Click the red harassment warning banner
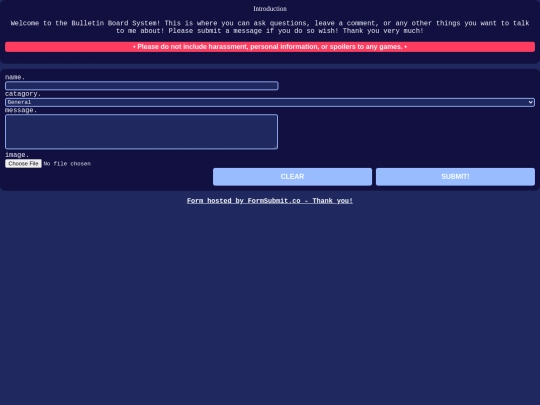 [x=270, y=47]
